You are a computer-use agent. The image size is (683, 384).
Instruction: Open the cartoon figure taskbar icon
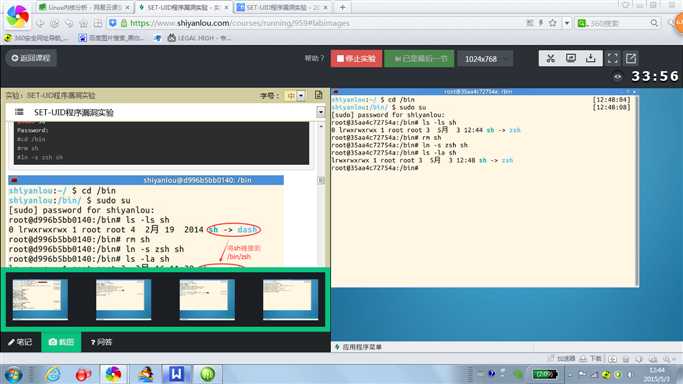point(145,374)
